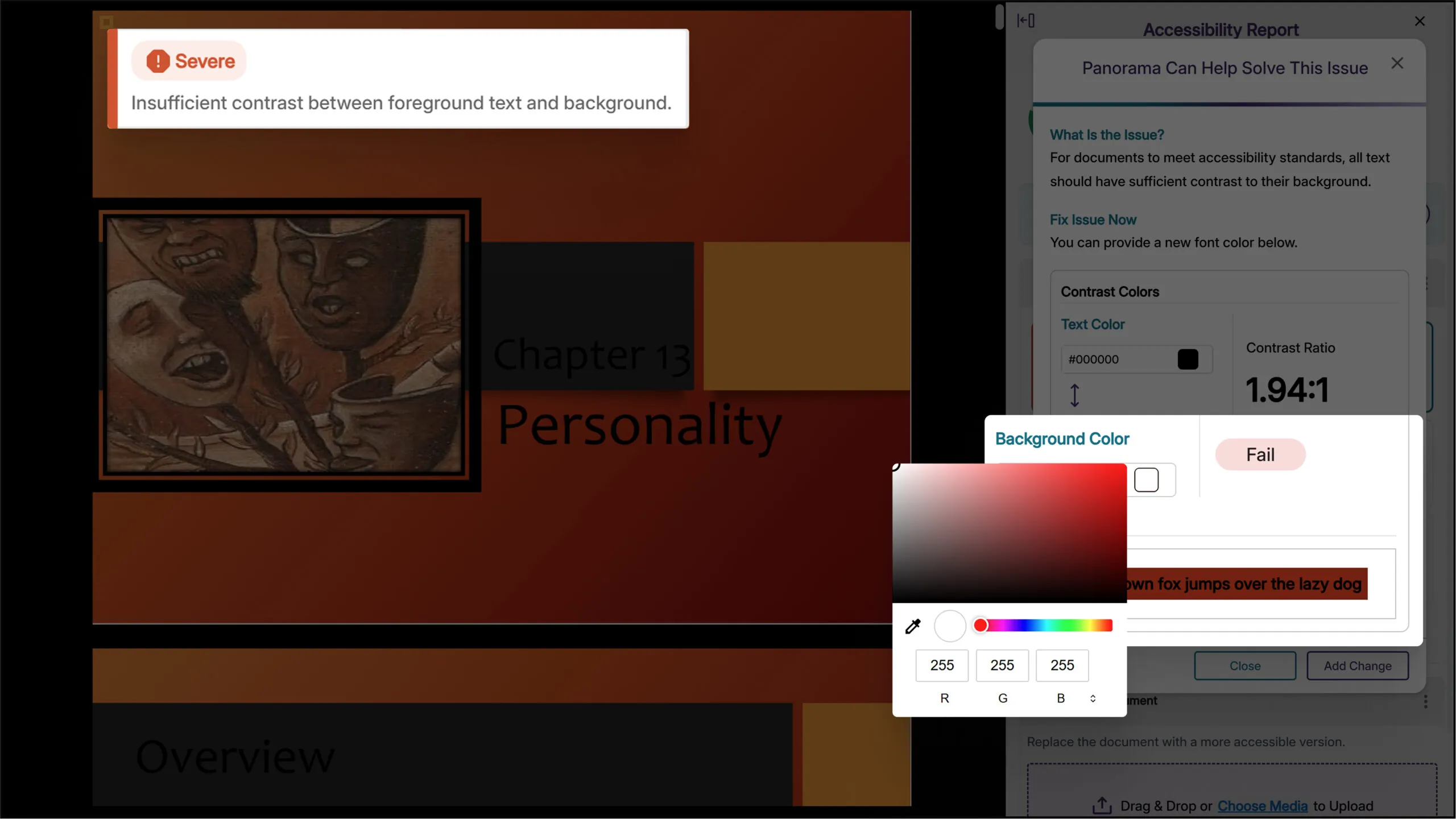Click the Severe warning icon
Viewport: 1456px width, 819px height.
click(x=158, y=61)
